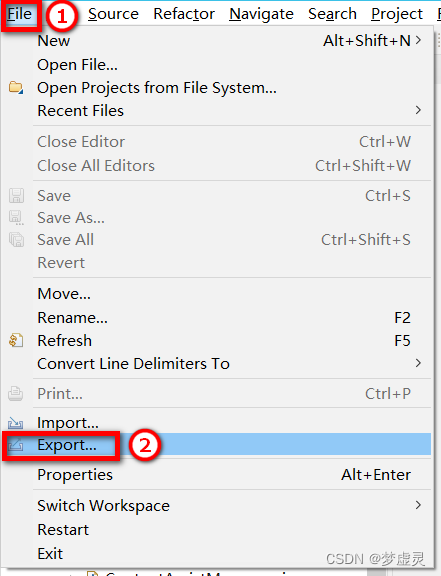Open the Navigate menu
Image resolution: width=441 pixels, height=576 pixels.
[261, 14]
